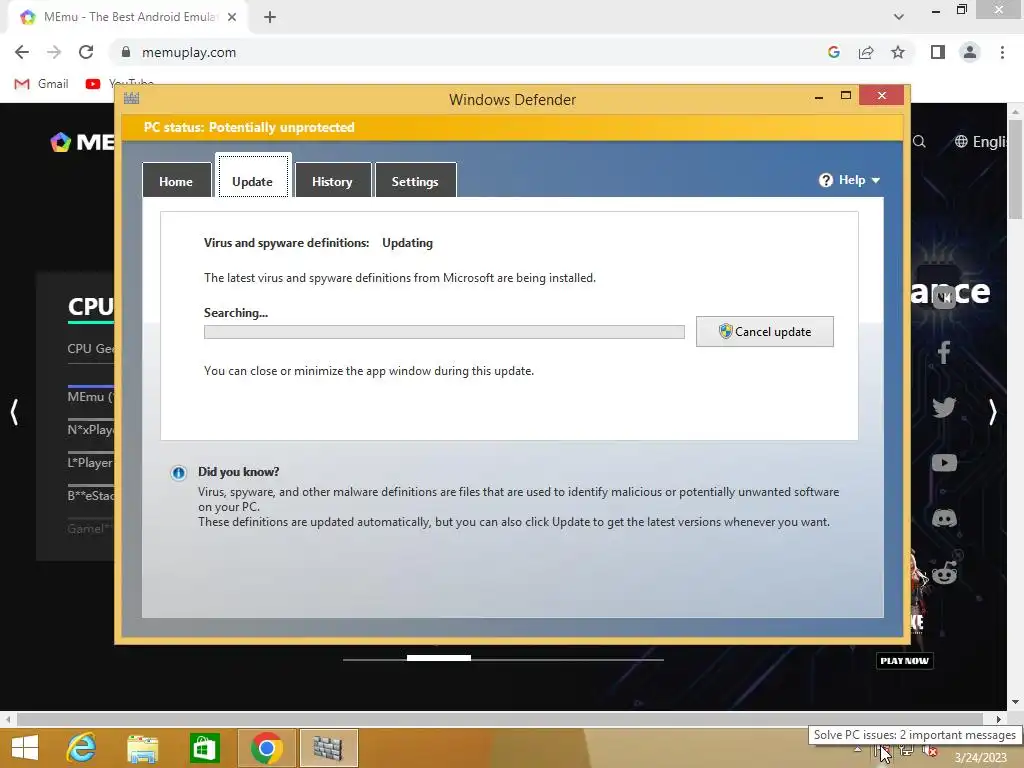Show previous MEmu slide with left arrow
The height and width of the screenshot is (768, 1024).
click(14, 412)
